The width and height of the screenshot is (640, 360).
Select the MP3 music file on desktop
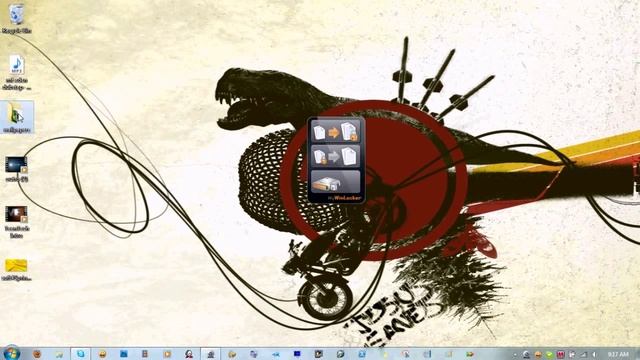coord(16,72)
